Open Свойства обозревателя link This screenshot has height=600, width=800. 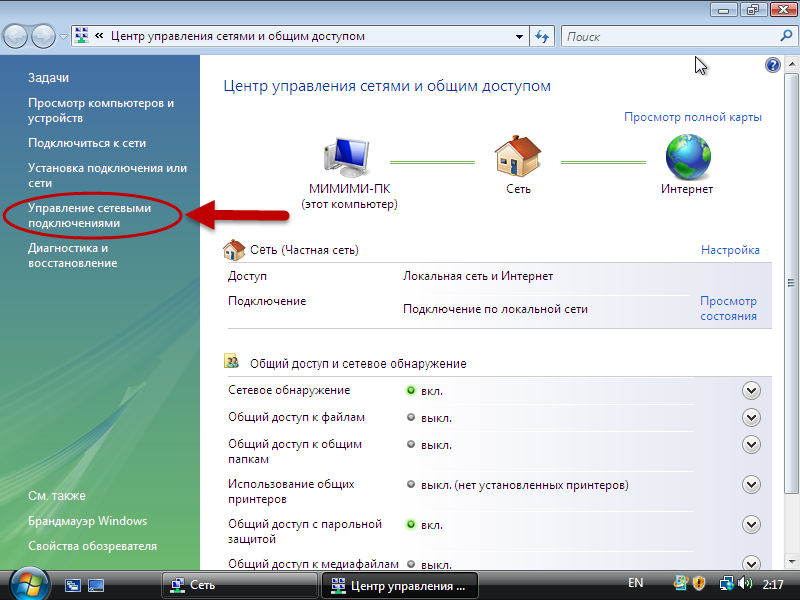(92, 546)
